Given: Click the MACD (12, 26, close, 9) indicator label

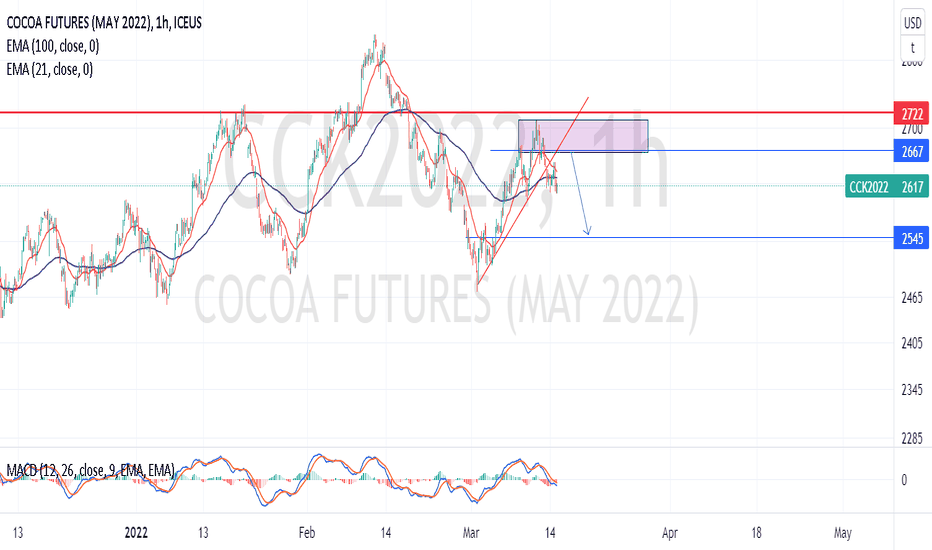Looking at the screenshot, I should click(x=90, y=470).
